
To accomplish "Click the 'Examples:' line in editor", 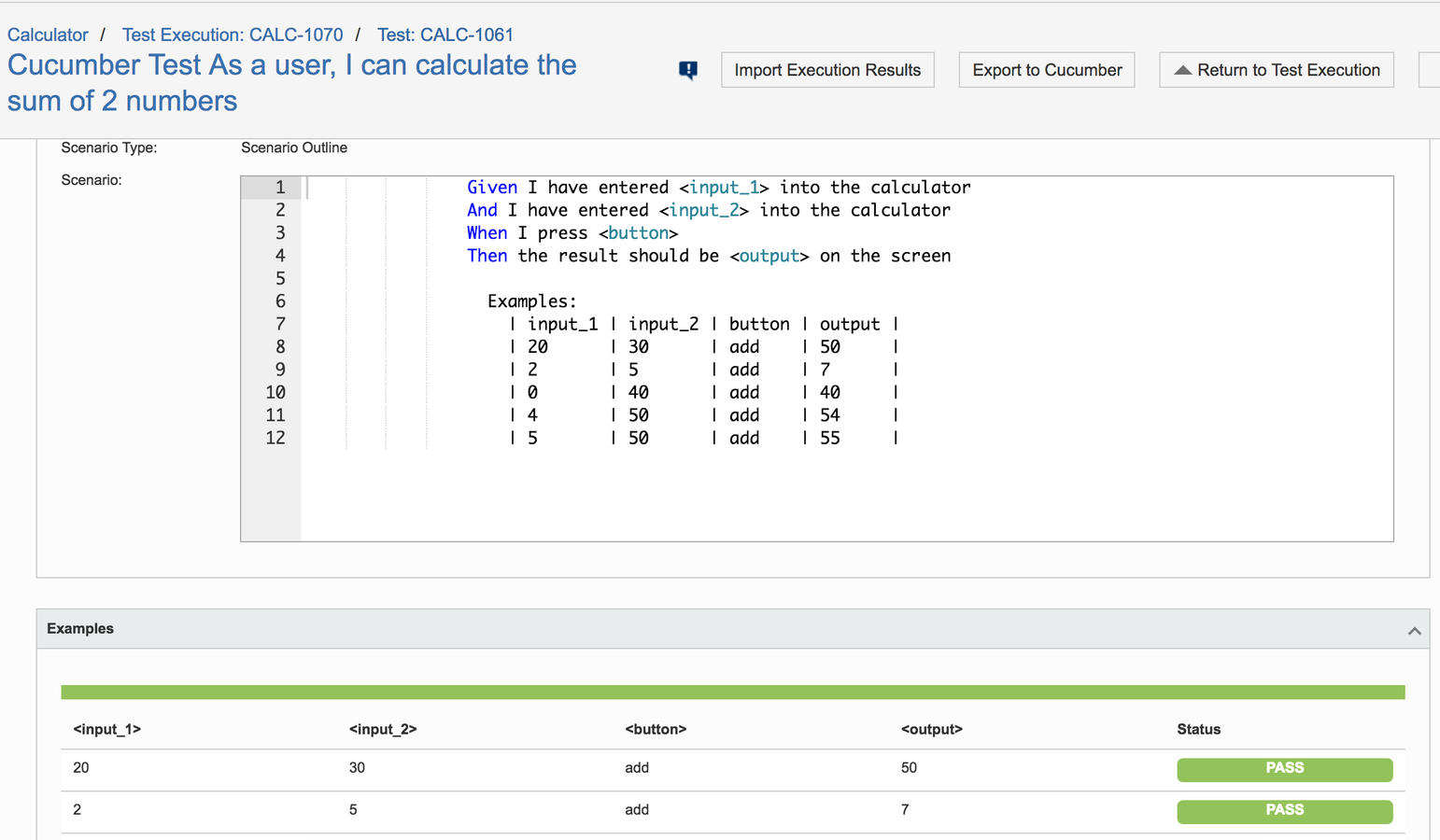I will pyautogui.click(x=532, y=301).
